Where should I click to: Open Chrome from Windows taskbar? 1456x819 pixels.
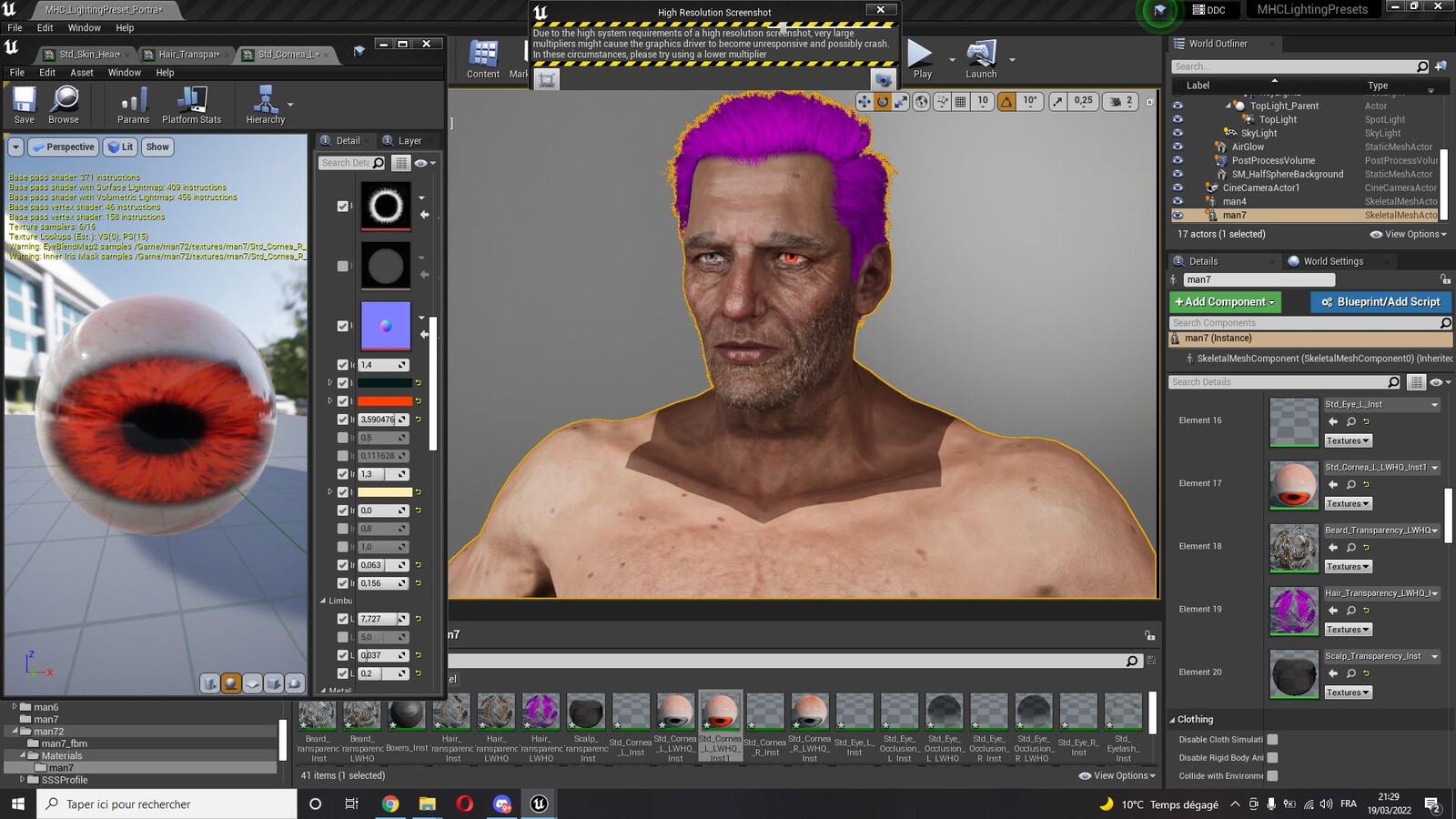390,804
